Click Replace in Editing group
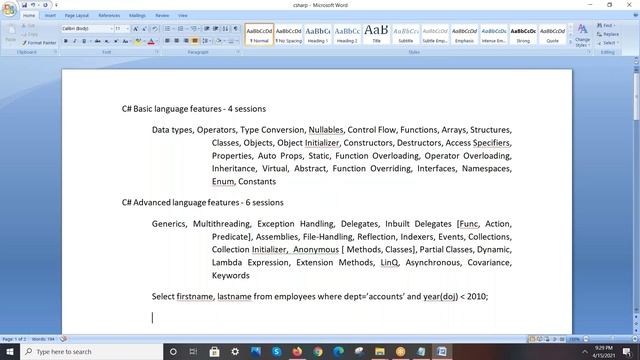 pyautogui.click(x=608, y=34)
